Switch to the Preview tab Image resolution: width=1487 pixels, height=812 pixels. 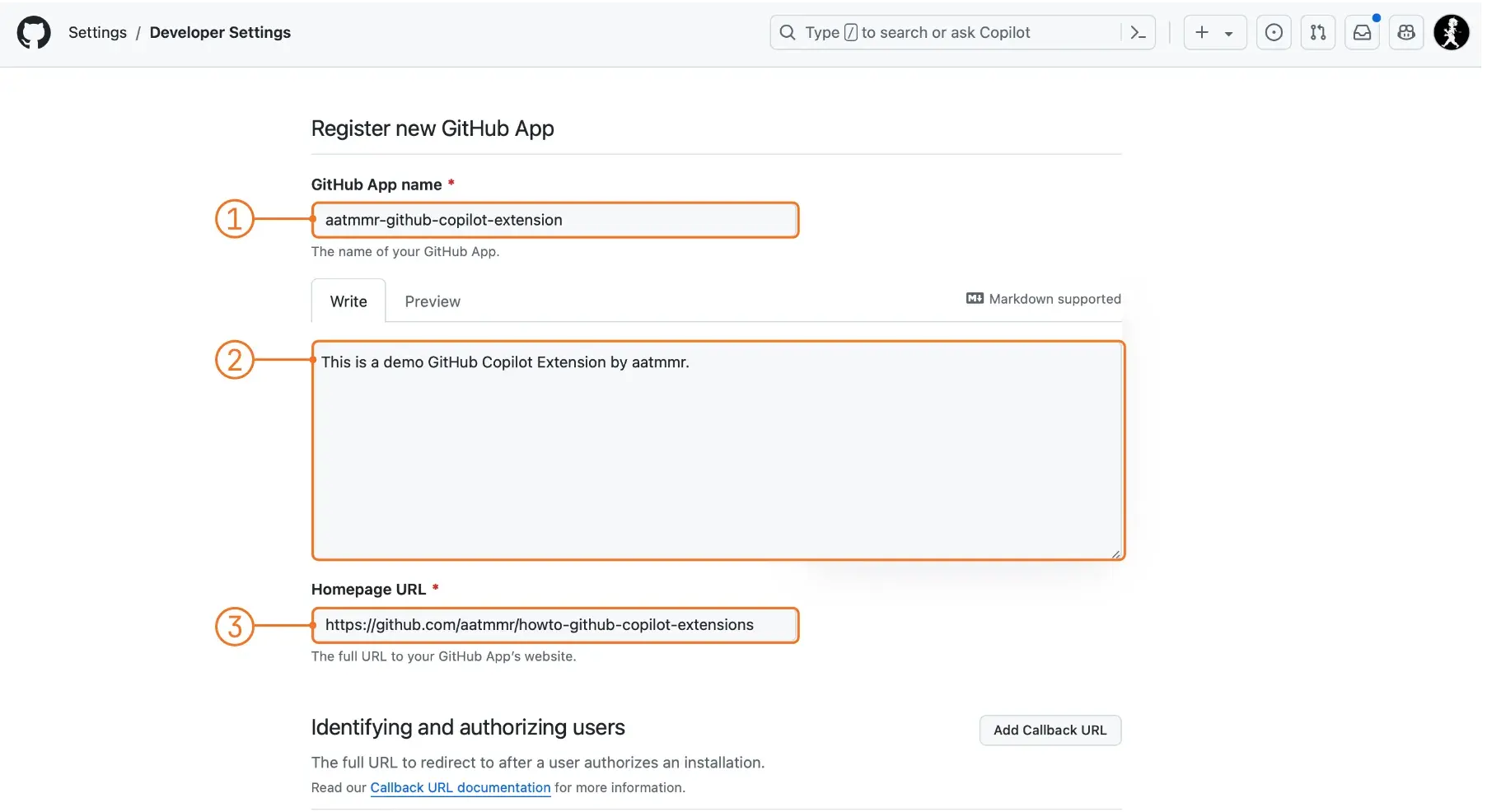coord(433,301)
